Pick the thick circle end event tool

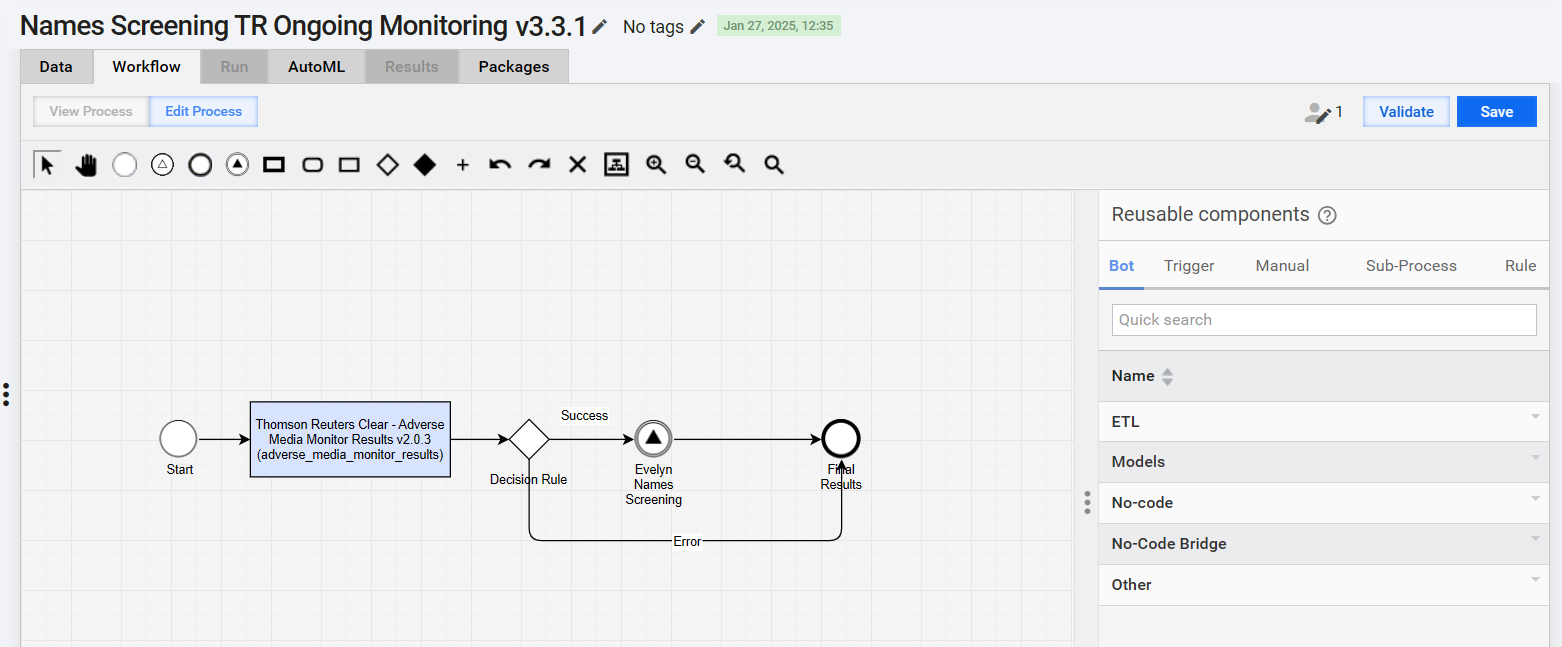pos(200,165)
